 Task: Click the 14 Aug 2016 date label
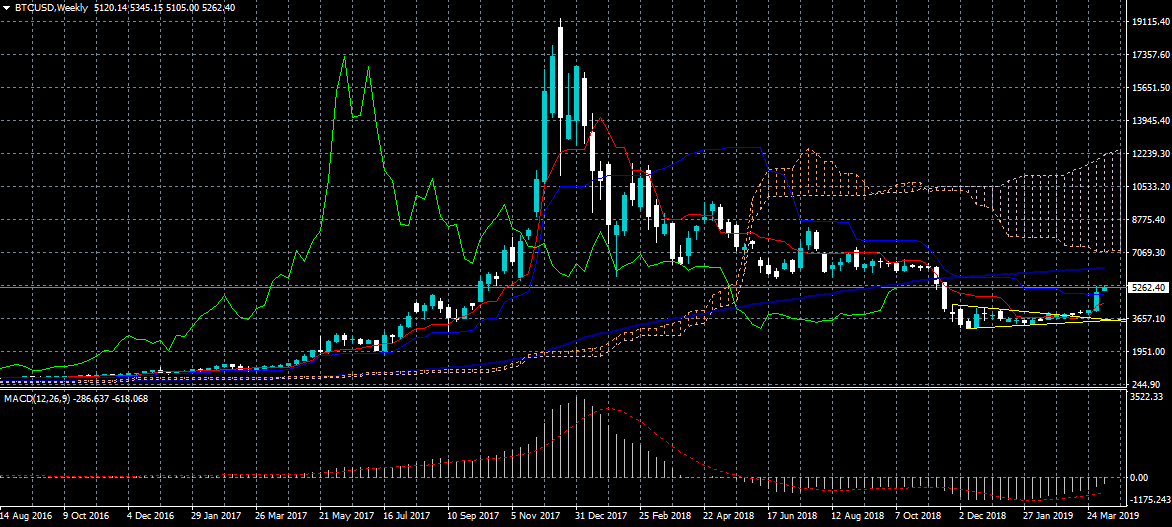click(x=27, y=516)
